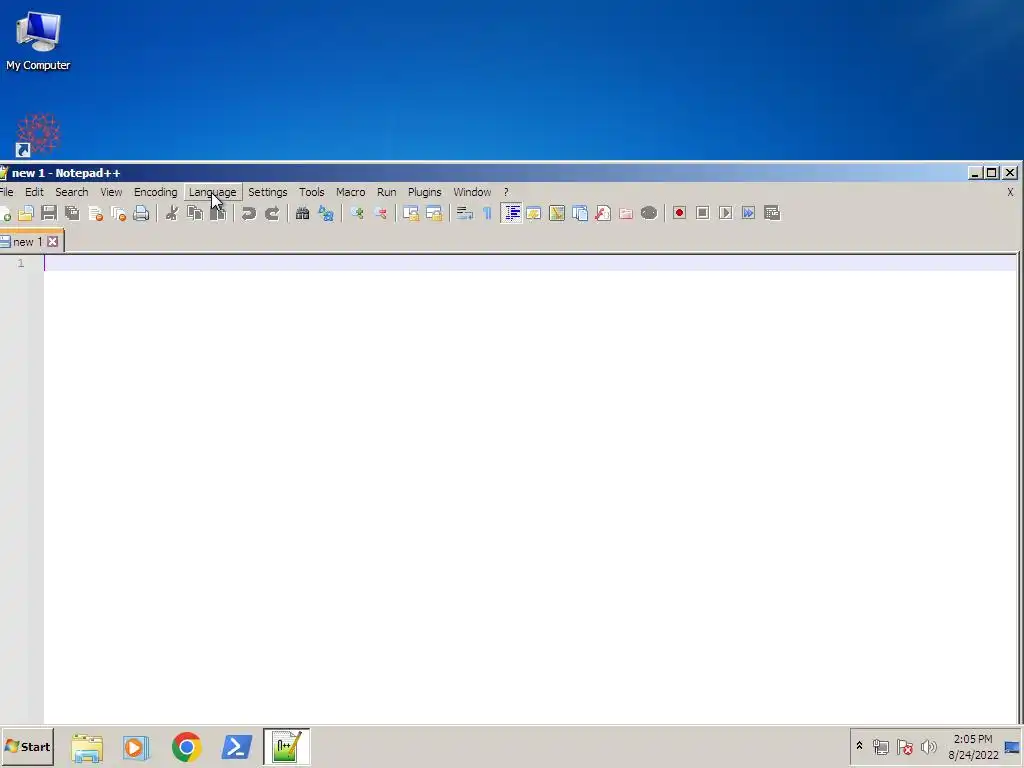Launch Google Chrome from the taskbar

pyautogui.click(x=187, y=747)
